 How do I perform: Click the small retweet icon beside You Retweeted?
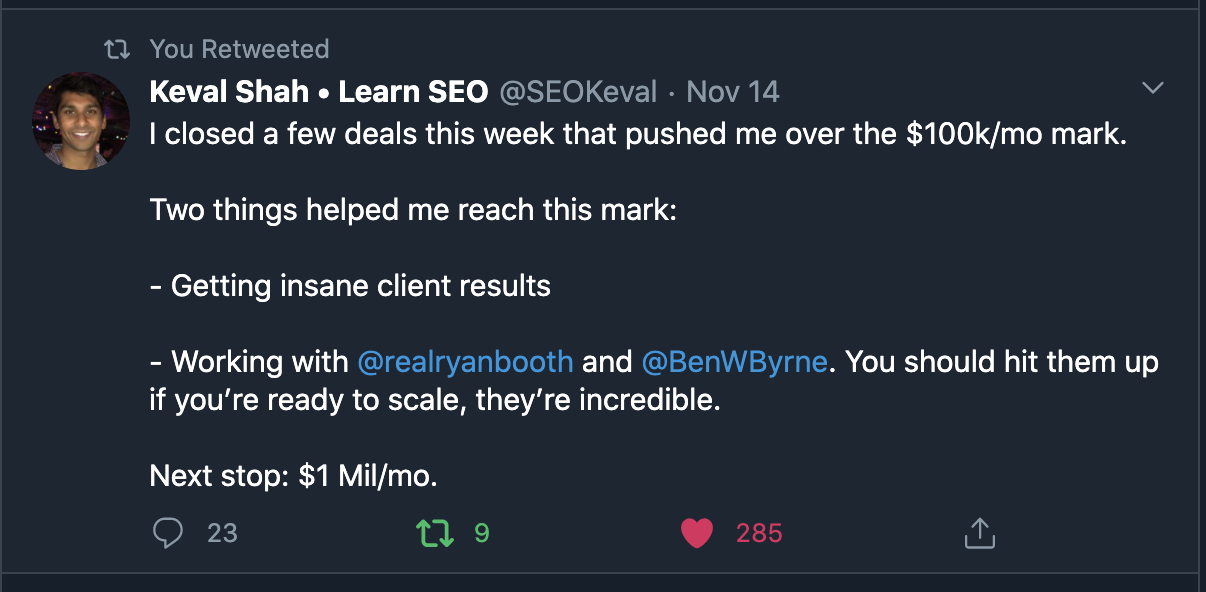pyautogui.click(x=118, y=49)
